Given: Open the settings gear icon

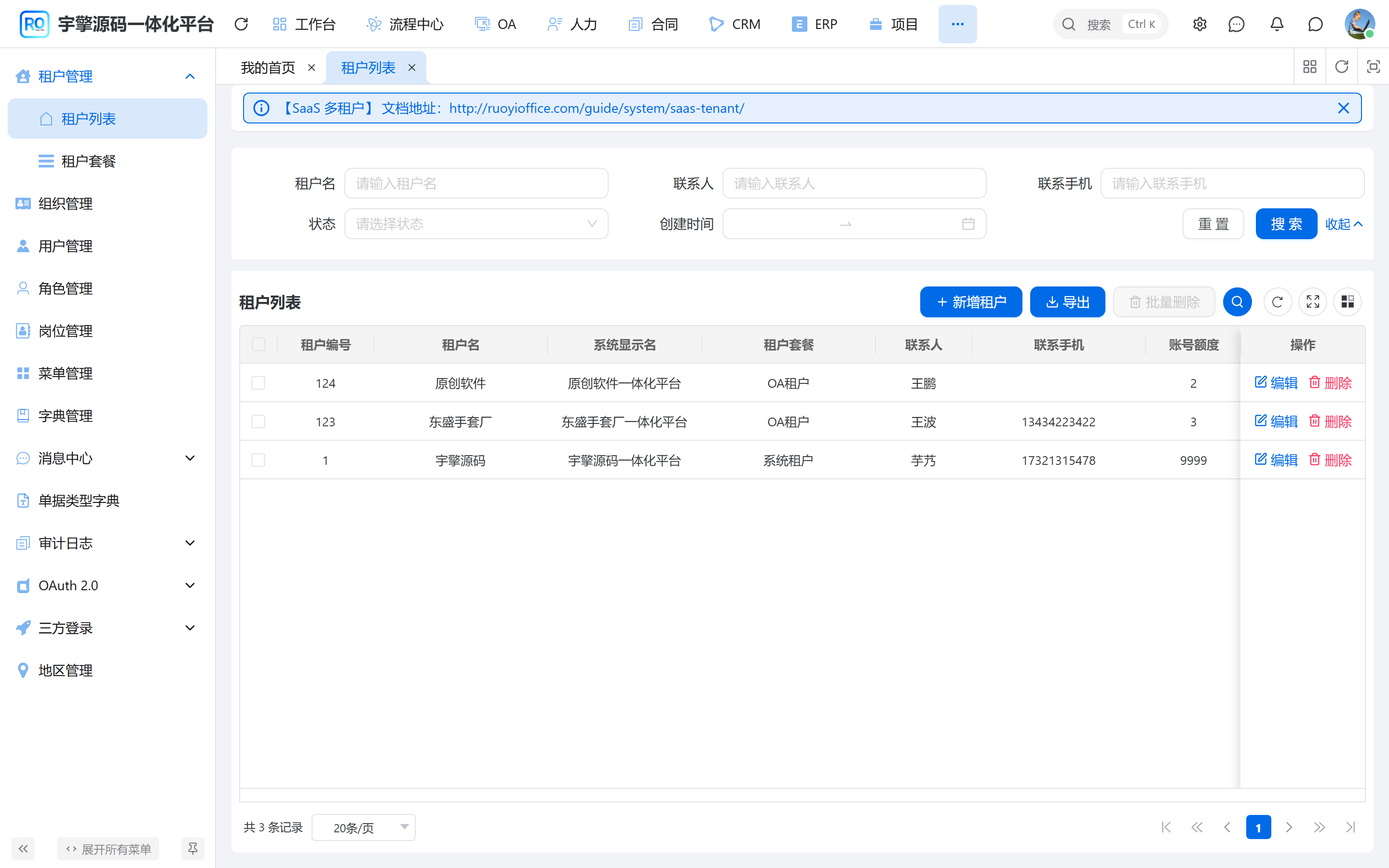Looking at the screenshot, I should (1199, 24).
